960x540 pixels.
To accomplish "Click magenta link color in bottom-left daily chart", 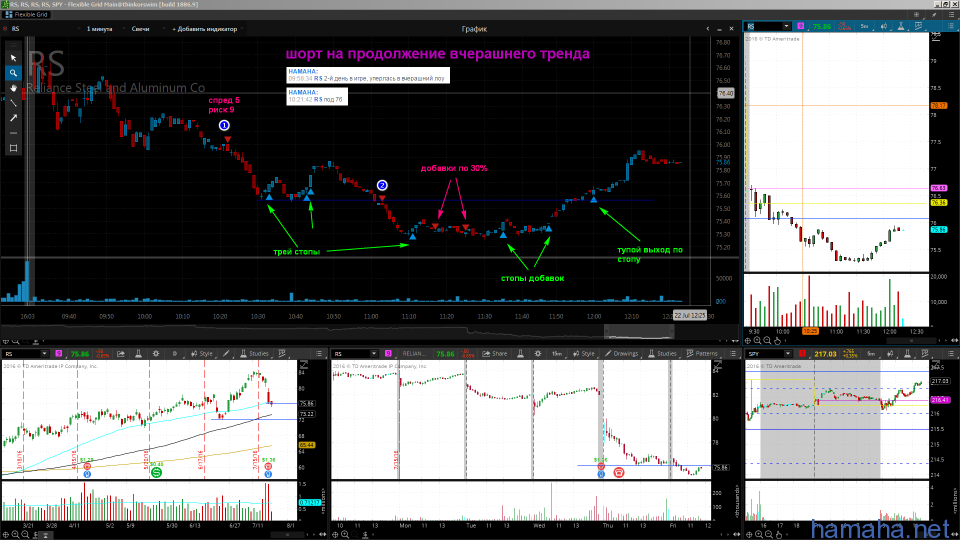I will click(x=59, y=354).
